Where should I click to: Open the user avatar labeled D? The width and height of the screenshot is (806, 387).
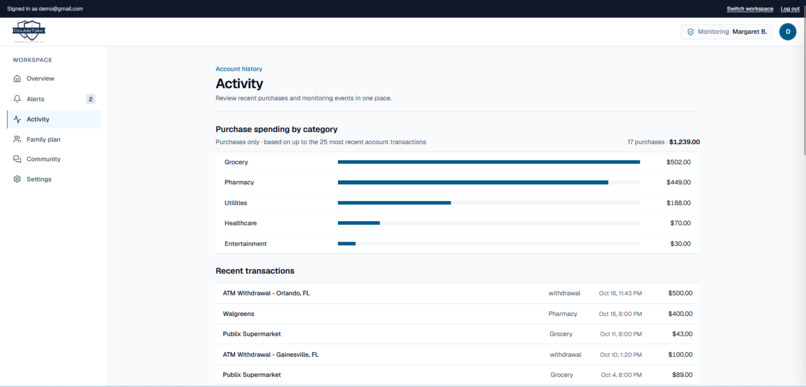tap(787, 31)
